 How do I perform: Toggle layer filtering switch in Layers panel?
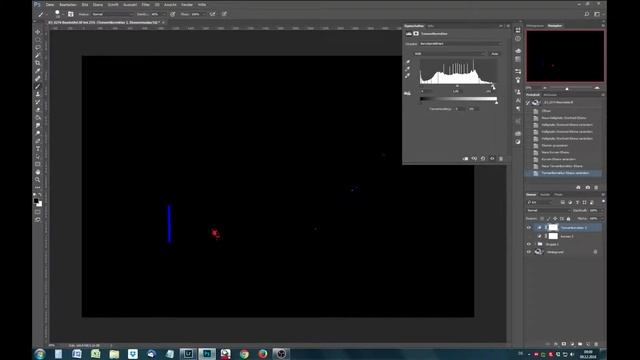tap(603, 202)
